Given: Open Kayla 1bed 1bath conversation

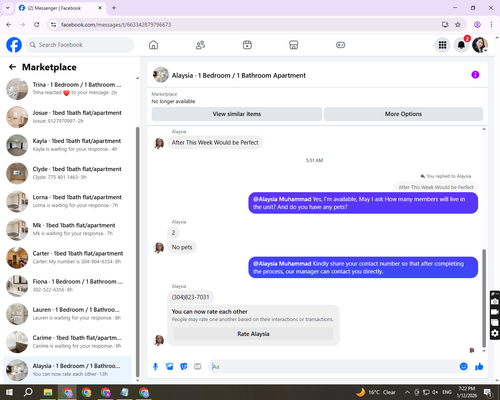Looking at the screenshot, I should pyautogui.click(x=68, y=145).
